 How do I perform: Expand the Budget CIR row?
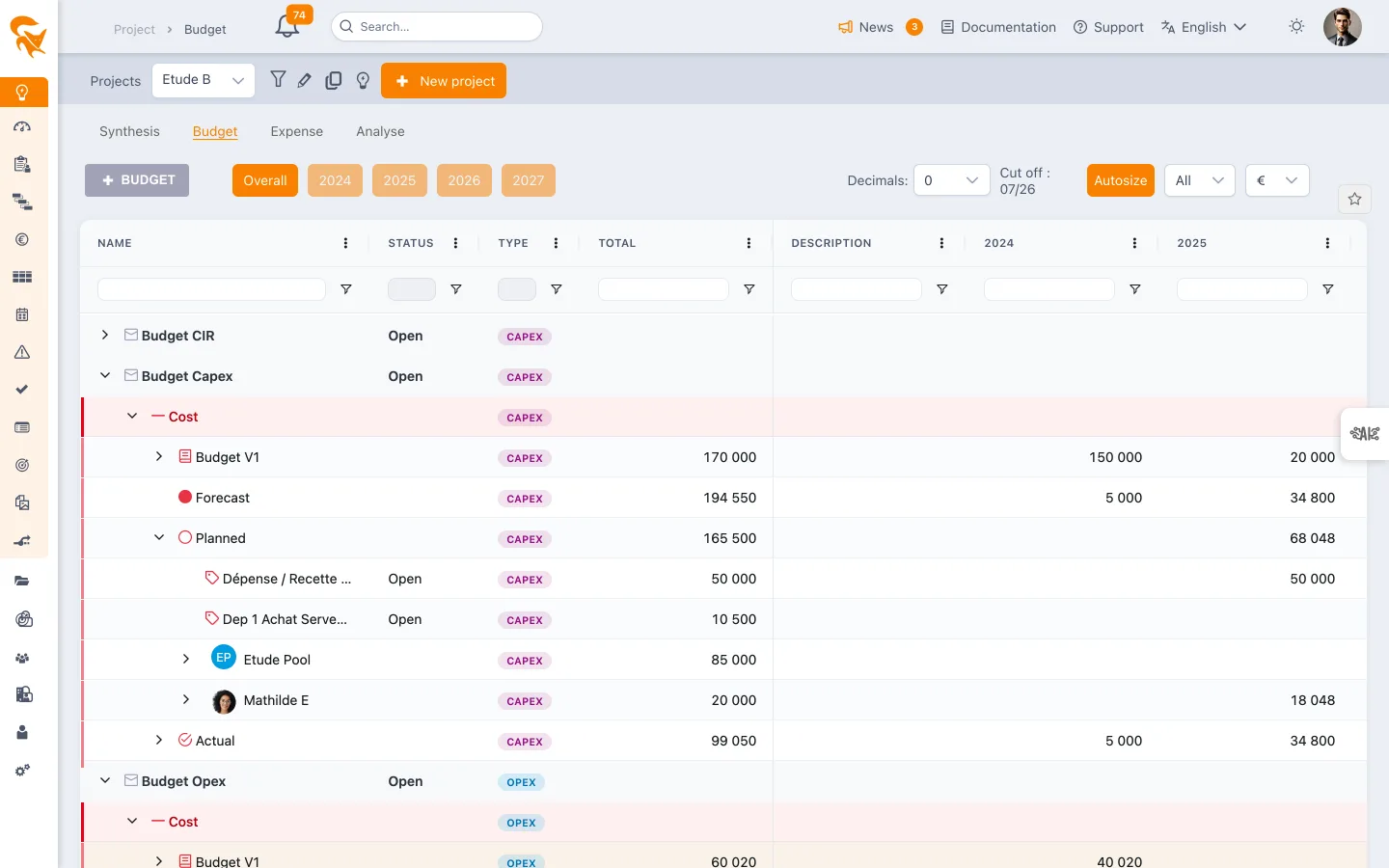(105, 335)
